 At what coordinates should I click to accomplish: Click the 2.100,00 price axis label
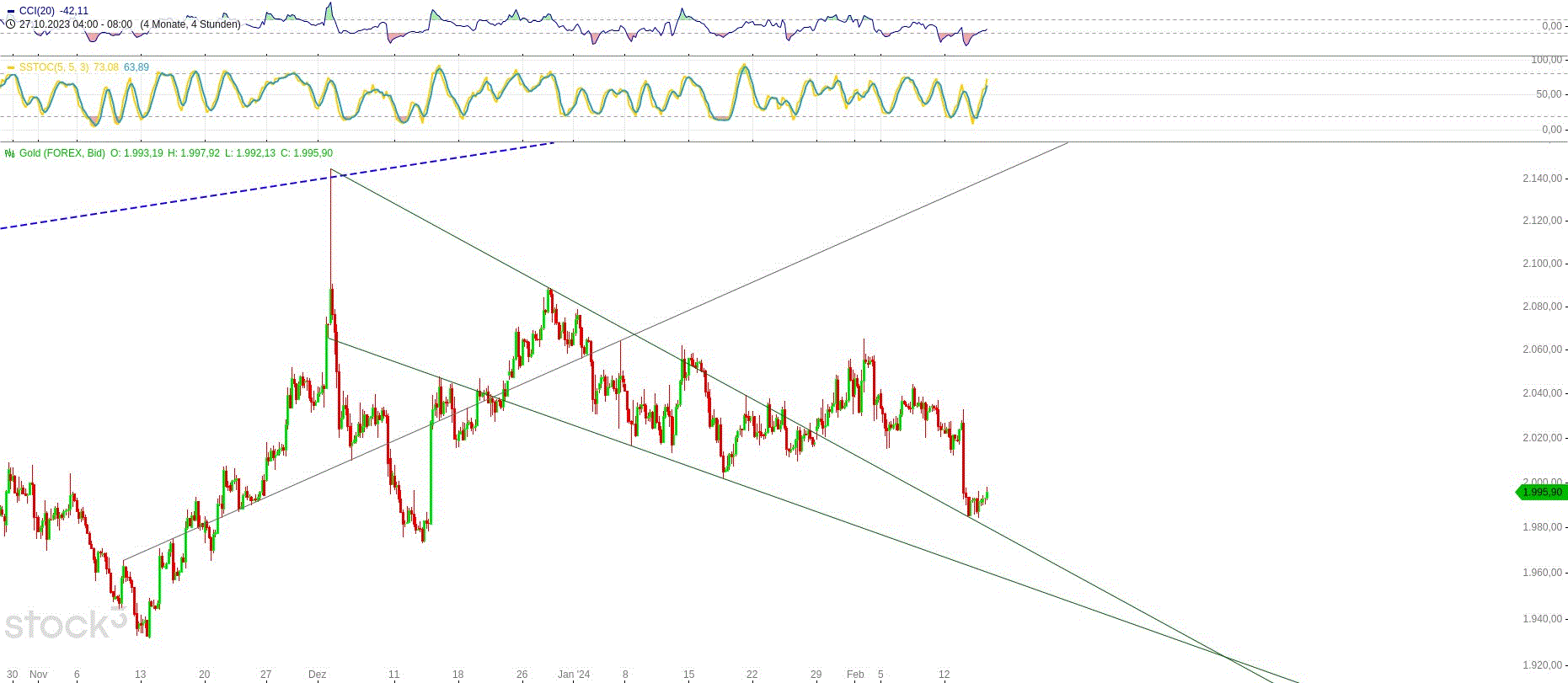coord(1542,264)
